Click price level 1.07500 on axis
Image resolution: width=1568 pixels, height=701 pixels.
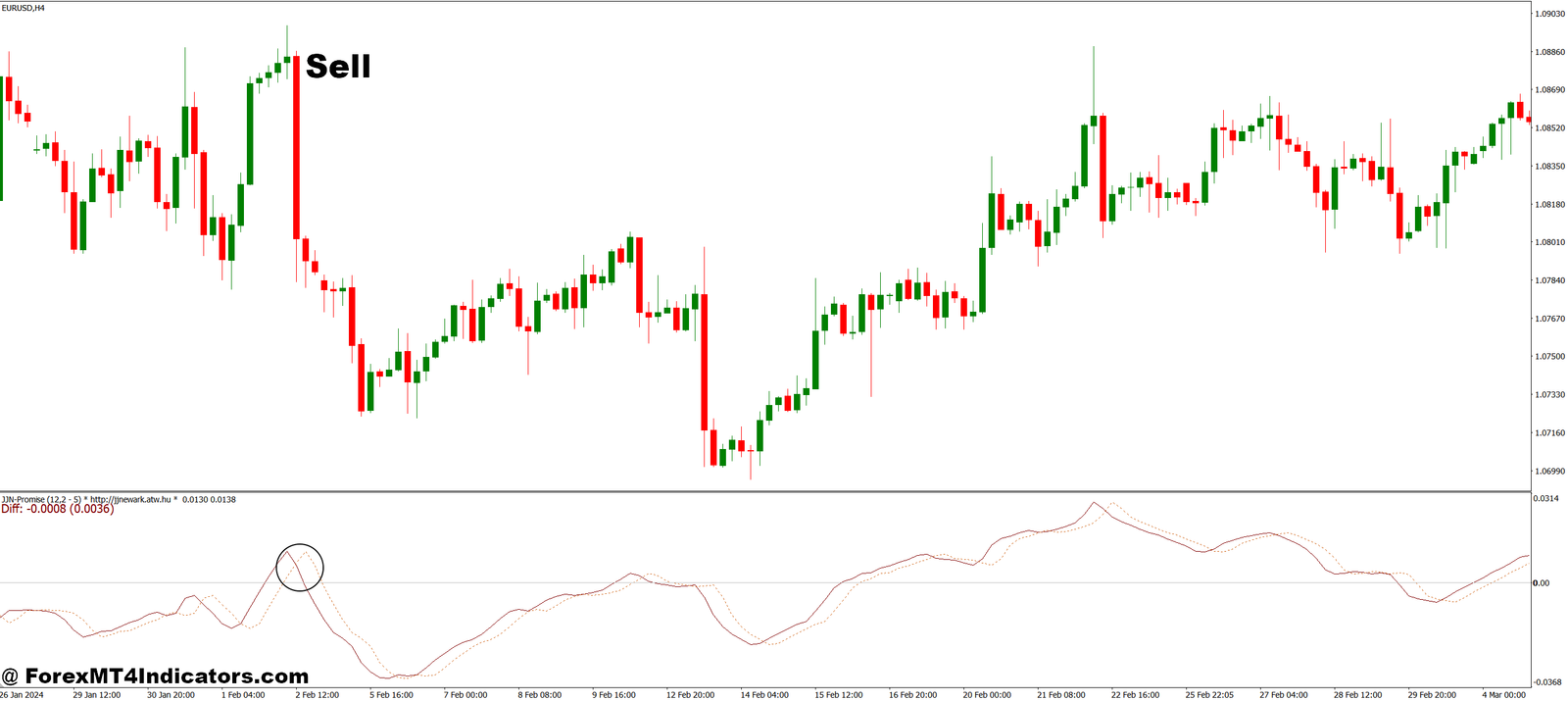coord(1549,357)
